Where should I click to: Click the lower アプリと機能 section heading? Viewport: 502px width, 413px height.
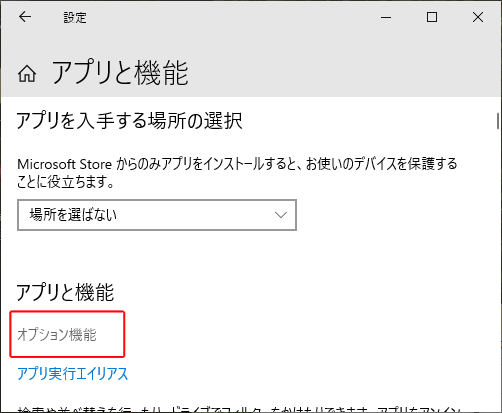coord(65,292)
